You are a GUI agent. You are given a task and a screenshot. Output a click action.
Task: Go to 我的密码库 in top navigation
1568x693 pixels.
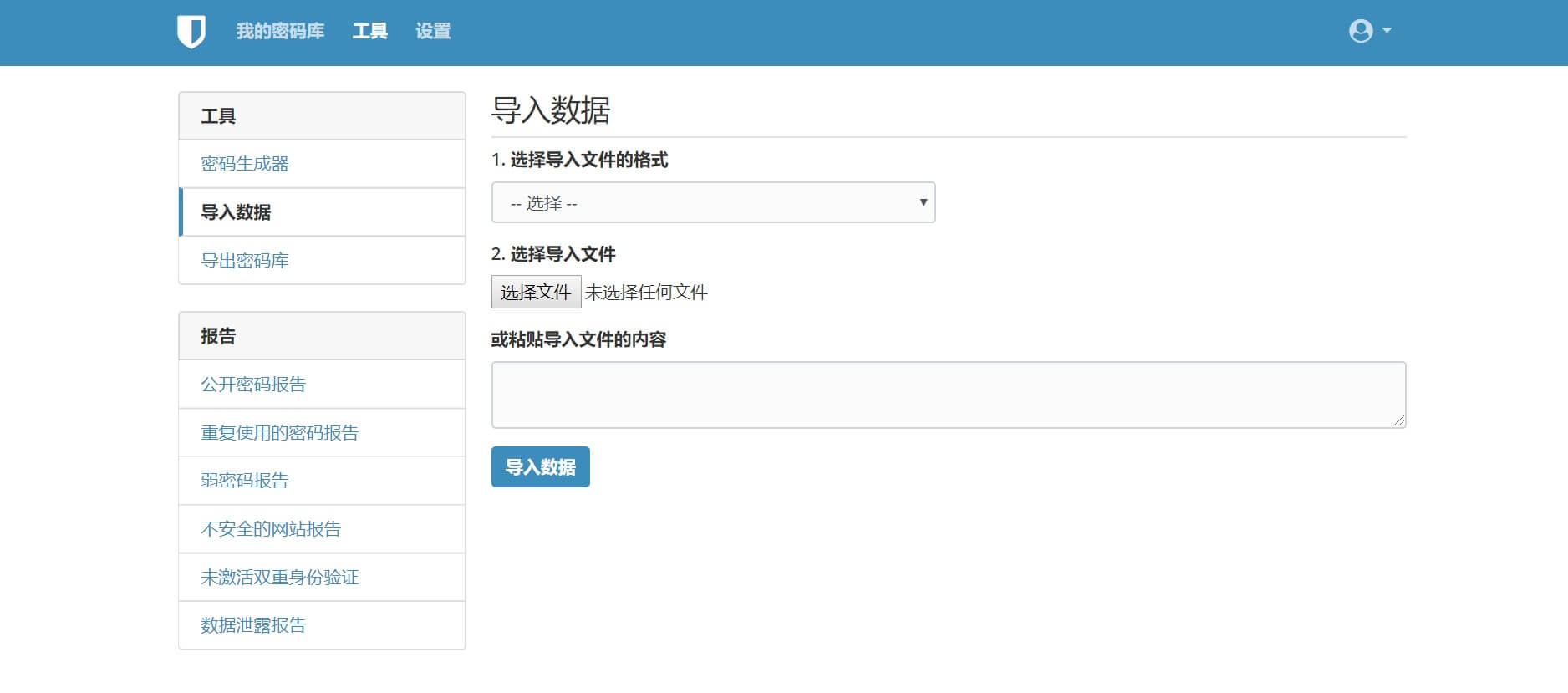click(x=280, y=32)
